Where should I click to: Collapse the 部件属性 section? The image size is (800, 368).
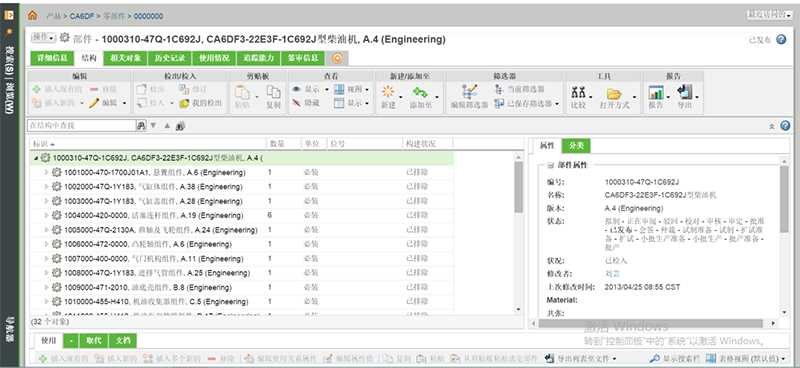[x=550, y=165]
